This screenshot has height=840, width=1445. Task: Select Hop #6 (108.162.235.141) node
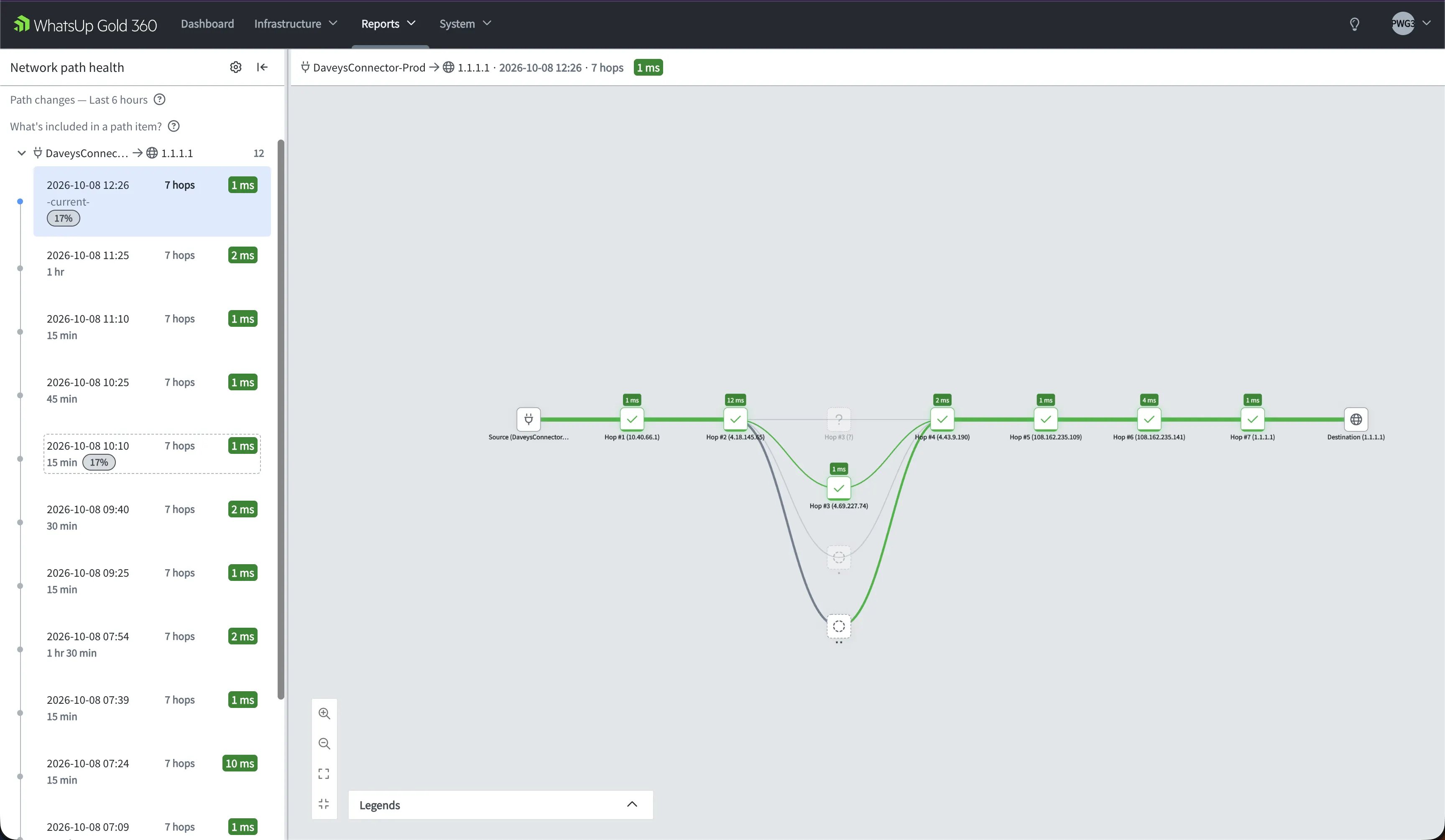1149,419
